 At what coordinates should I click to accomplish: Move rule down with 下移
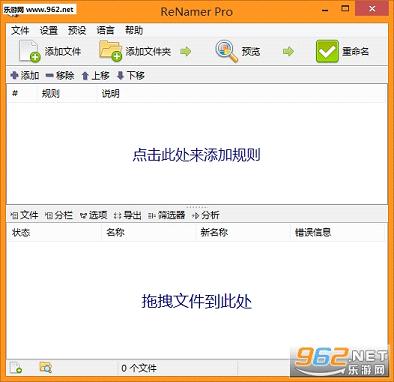[131, 76]
